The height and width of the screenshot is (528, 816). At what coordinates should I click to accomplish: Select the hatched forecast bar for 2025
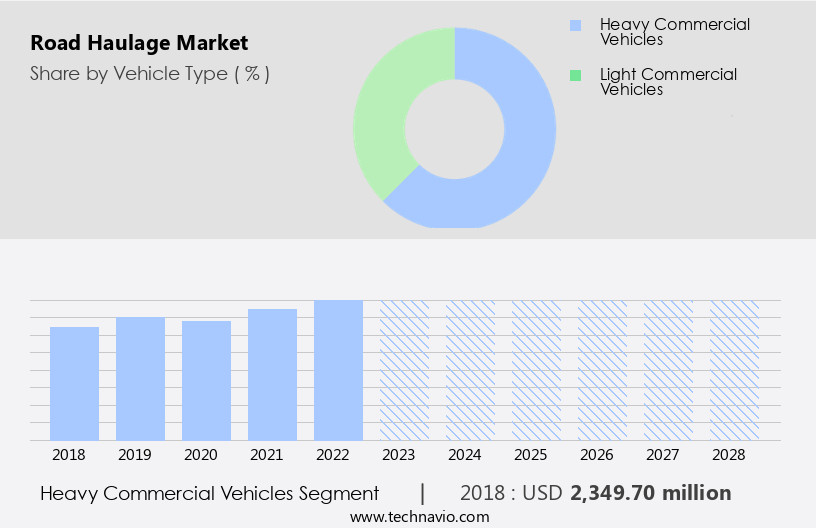pyautogui.click(x=537, y=370)
